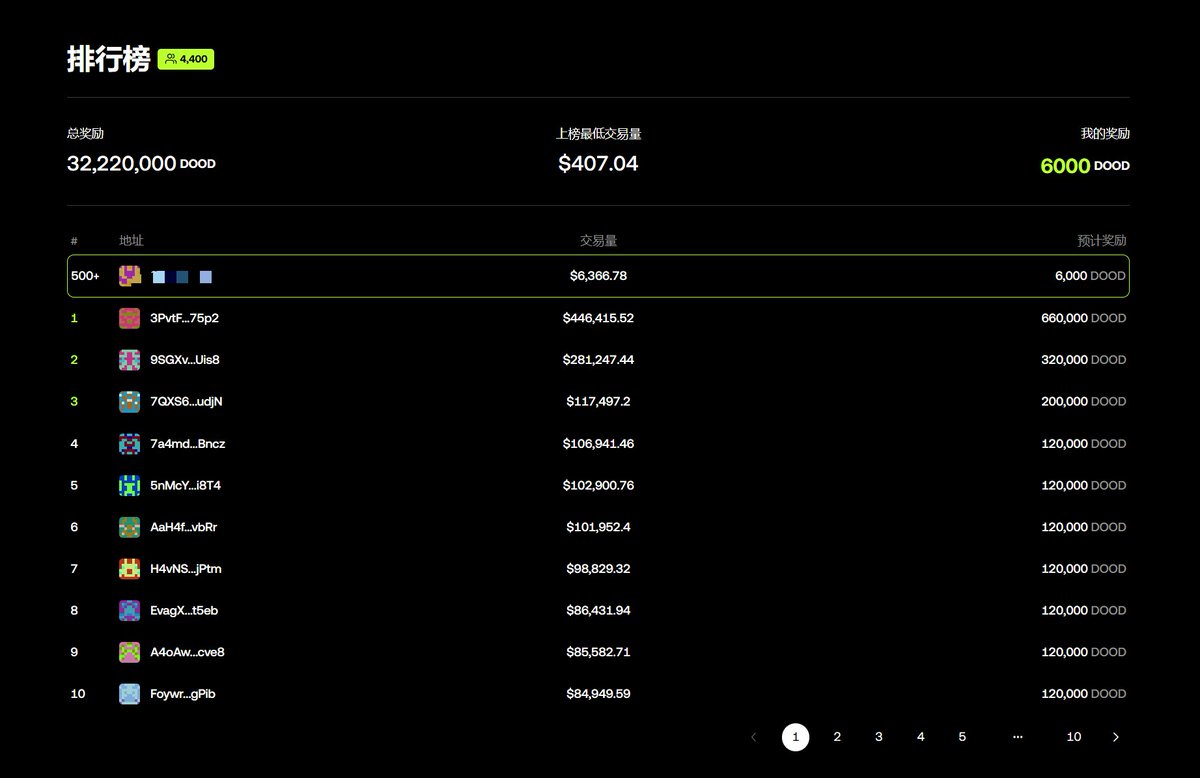Click the avatar icon for 7QXS6...udjN
Image resolution: width=1200 pixels, height=778 pixels.
(x=129, y=402)
